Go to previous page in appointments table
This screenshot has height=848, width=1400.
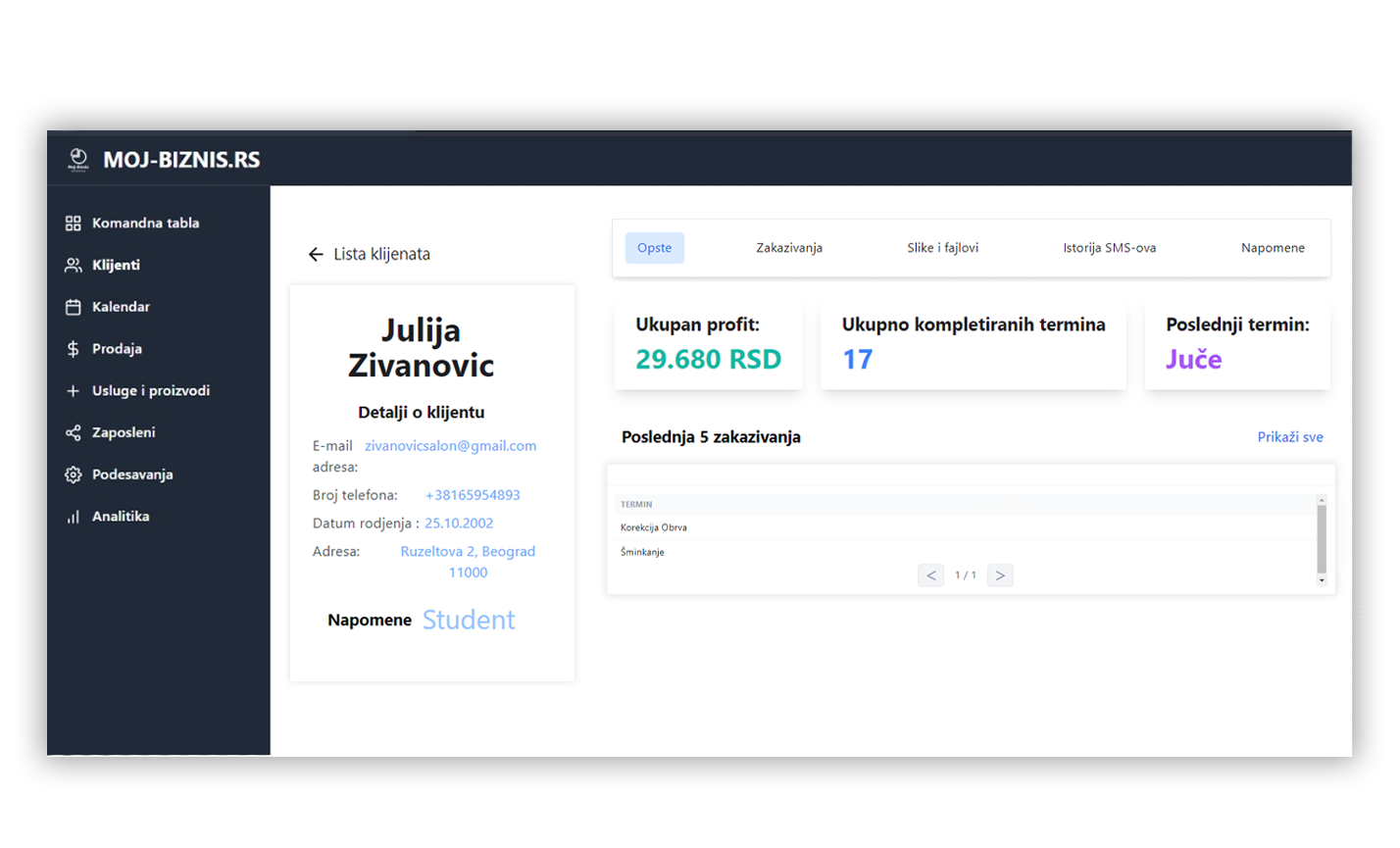[930, 575]
